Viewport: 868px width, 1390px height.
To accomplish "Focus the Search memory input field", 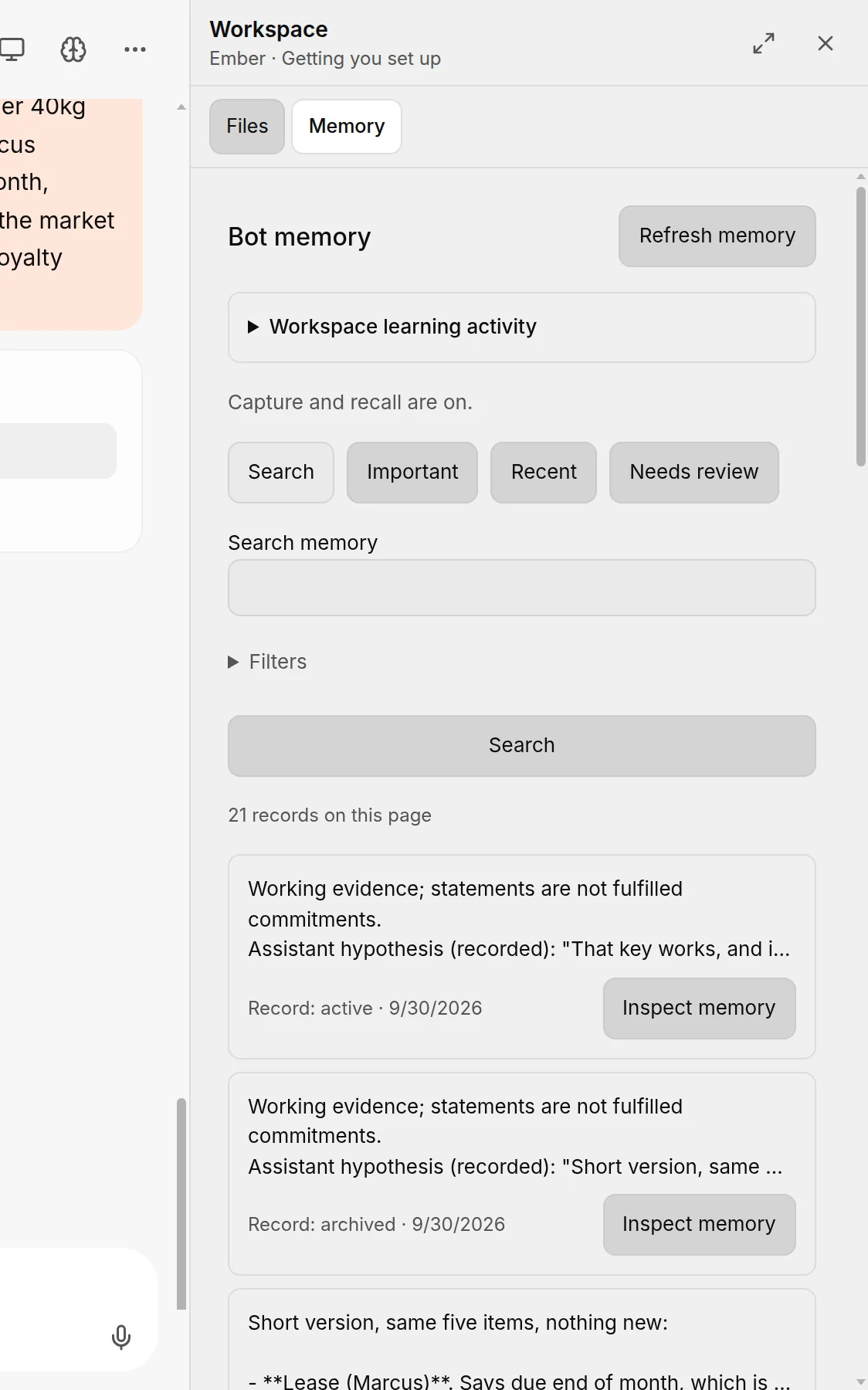I will tap(522, 588).
